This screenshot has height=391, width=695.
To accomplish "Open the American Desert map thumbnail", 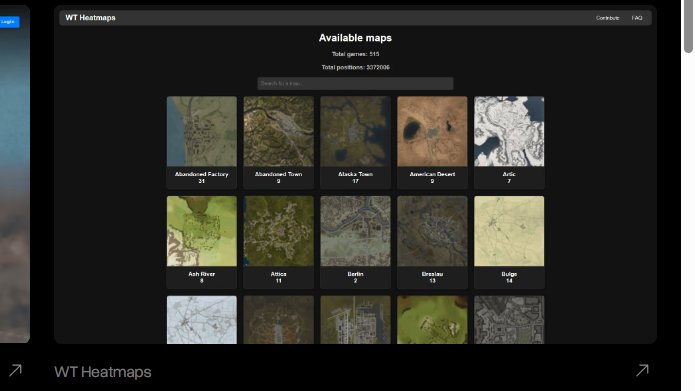I will pyautogui.click(x=432, y=131).
